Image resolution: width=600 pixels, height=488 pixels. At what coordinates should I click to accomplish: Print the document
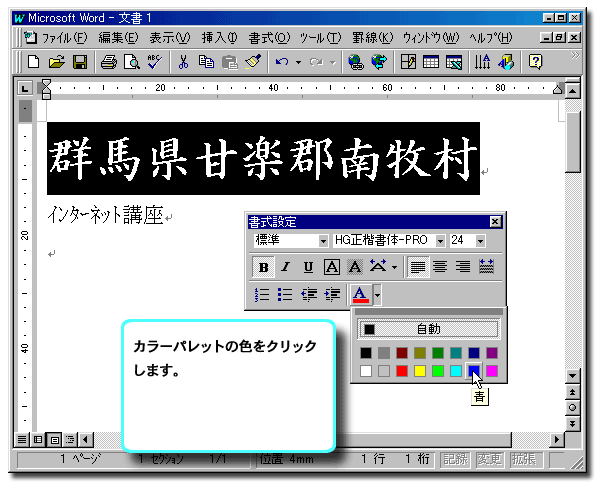(109, 62)
